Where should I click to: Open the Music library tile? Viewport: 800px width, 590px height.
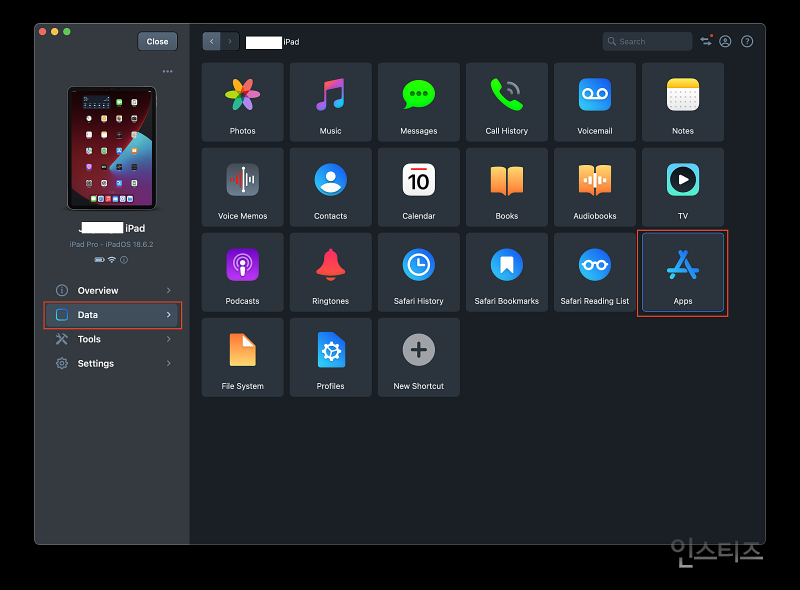pos(331,102)
